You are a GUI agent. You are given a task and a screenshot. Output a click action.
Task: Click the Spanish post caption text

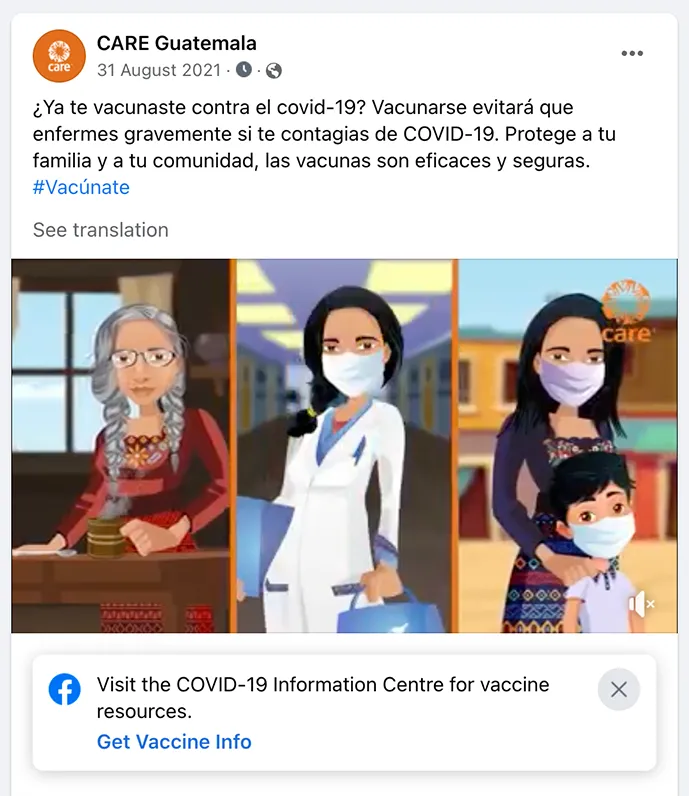click(x=324, y=134)
